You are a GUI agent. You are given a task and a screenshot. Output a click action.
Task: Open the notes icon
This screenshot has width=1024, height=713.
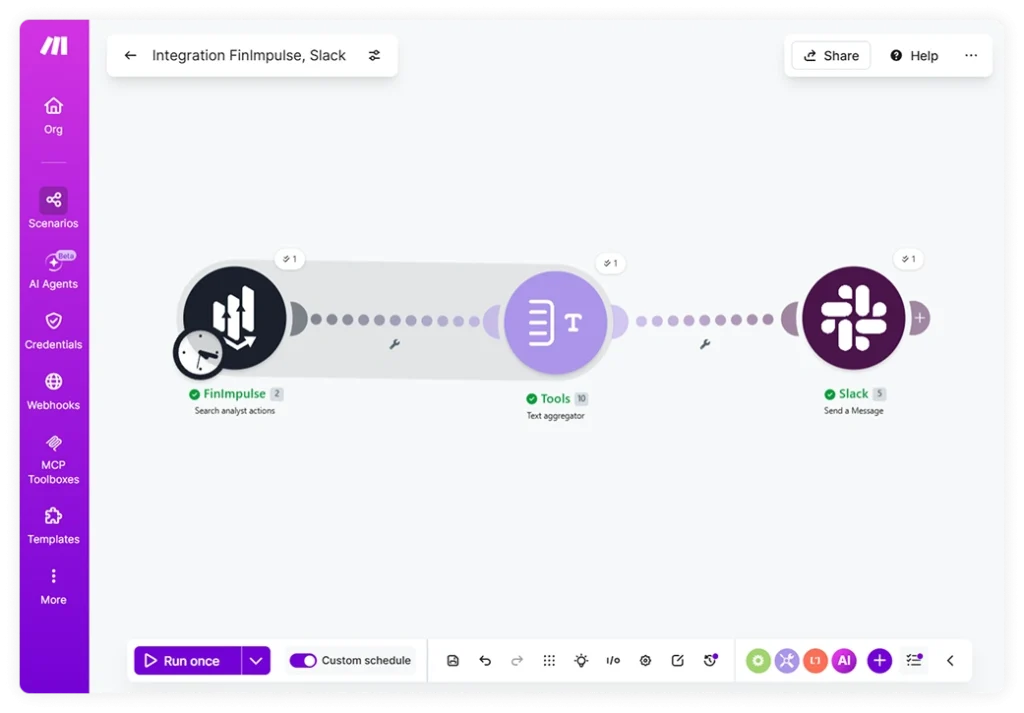point(677,661)
